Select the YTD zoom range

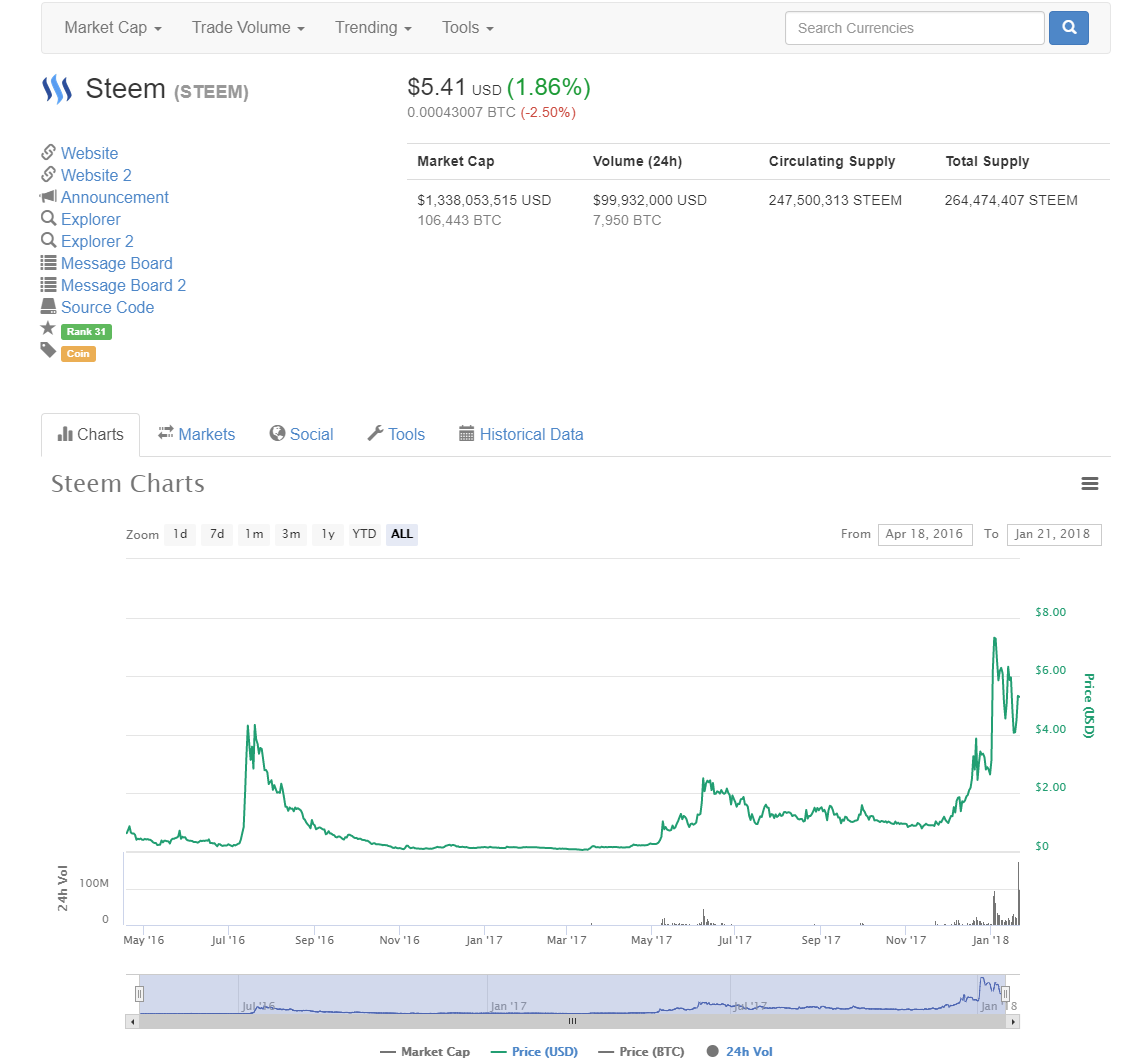point(364,534)
